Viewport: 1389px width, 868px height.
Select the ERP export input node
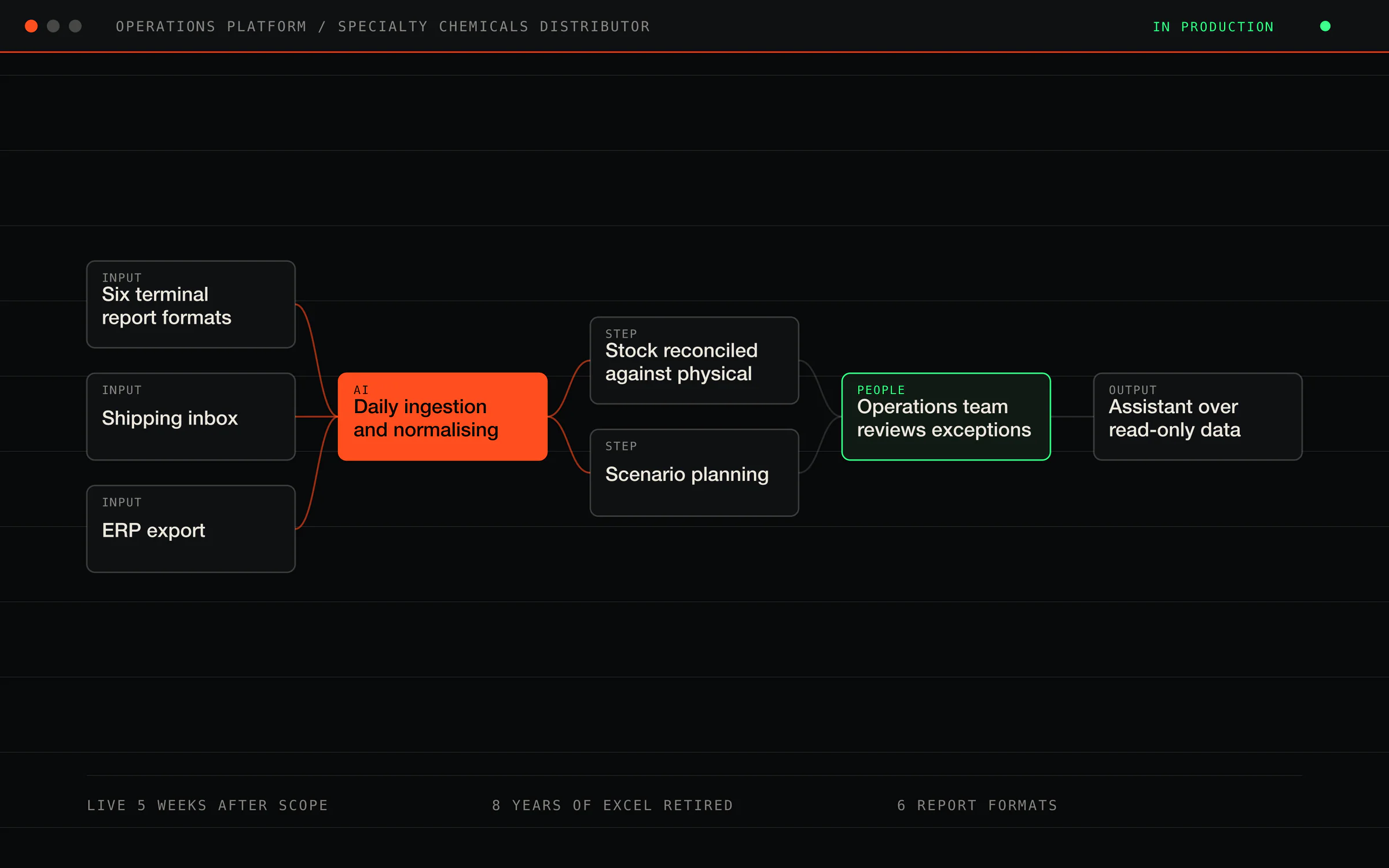point(191,529)
